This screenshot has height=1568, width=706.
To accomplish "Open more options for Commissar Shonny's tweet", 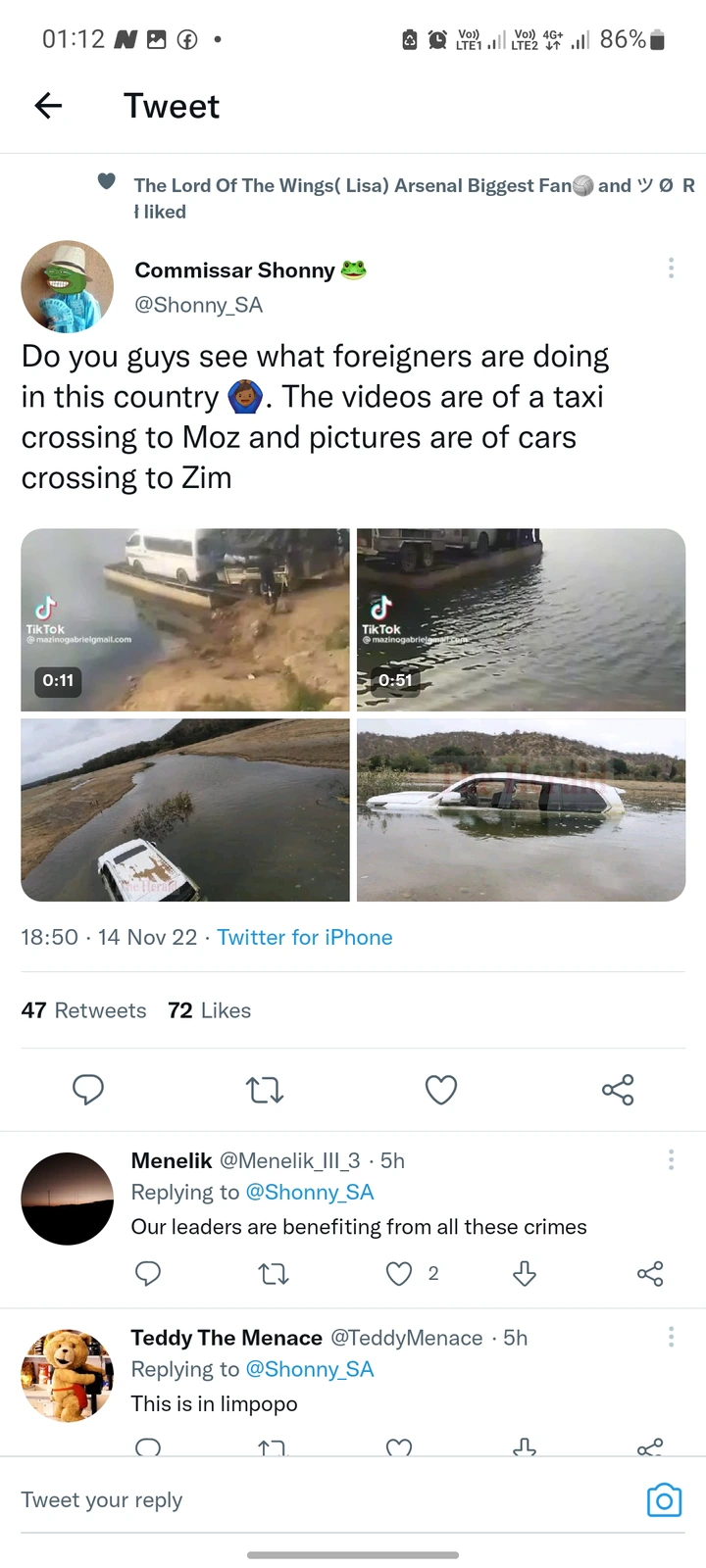I will [671, 269].
